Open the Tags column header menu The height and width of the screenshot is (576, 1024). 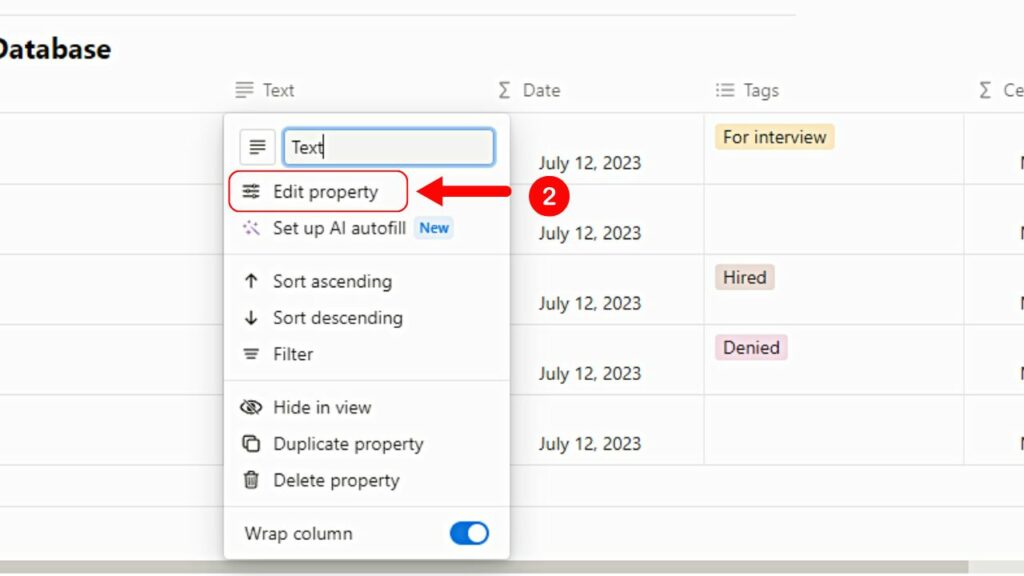click(759, 90)
